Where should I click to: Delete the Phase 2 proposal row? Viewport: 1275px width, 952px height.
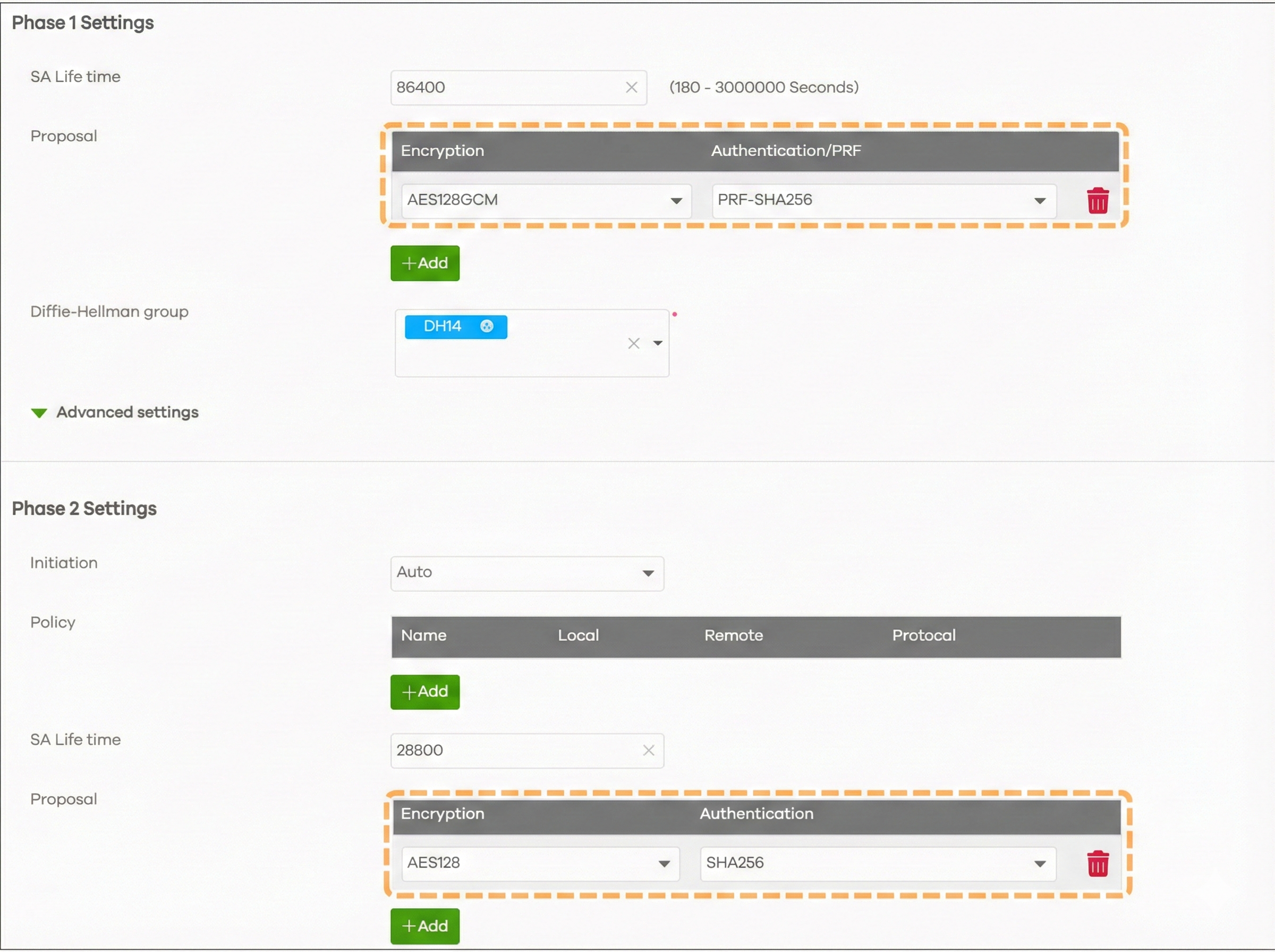(x=1097, y=863)
